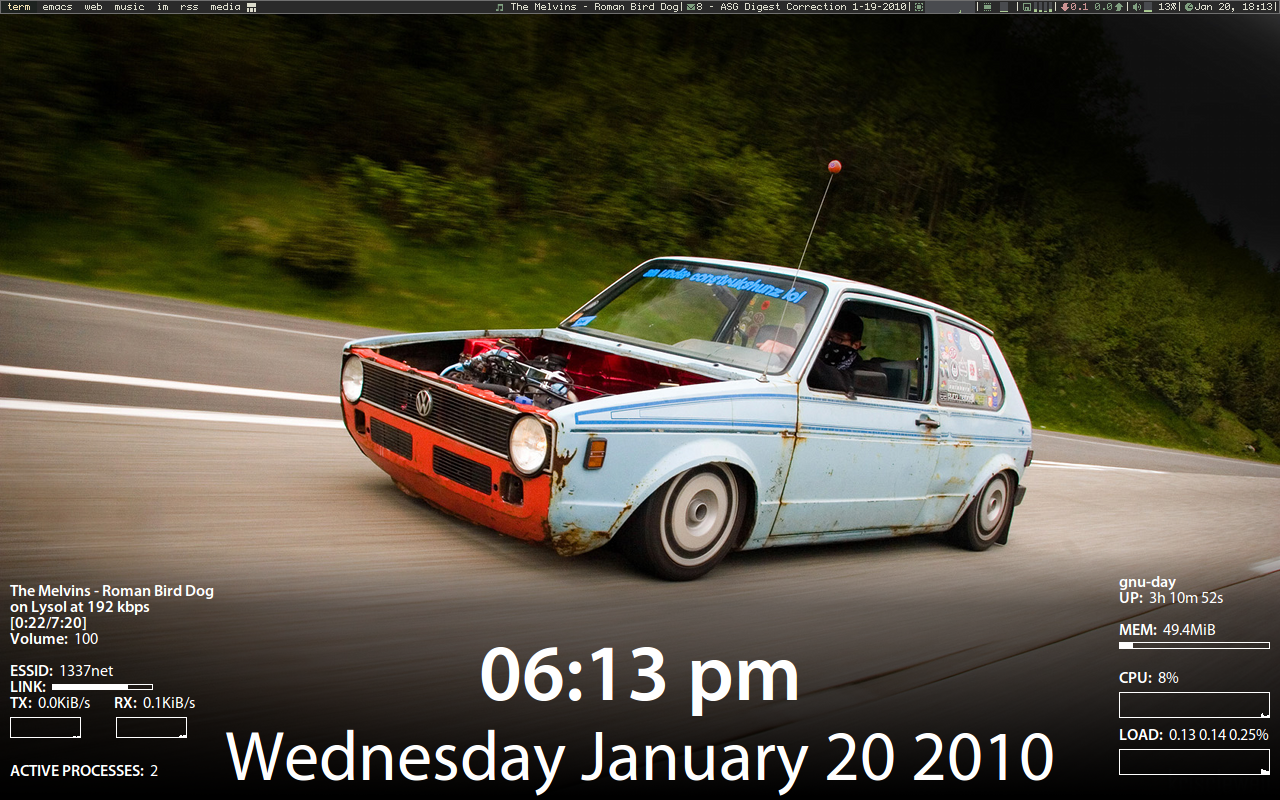Click the 'ACTIVE PROCESSES: 2' readout
The width and height of the screenshot is (1280, 800).
tap(84, 771)
